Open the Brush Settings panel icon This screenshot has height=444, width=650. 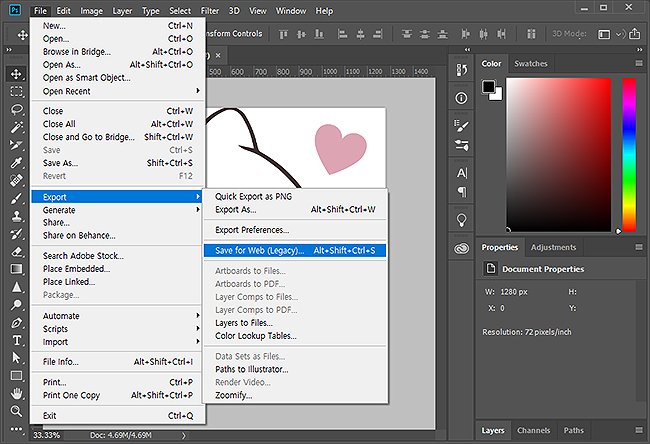point(461,126)
